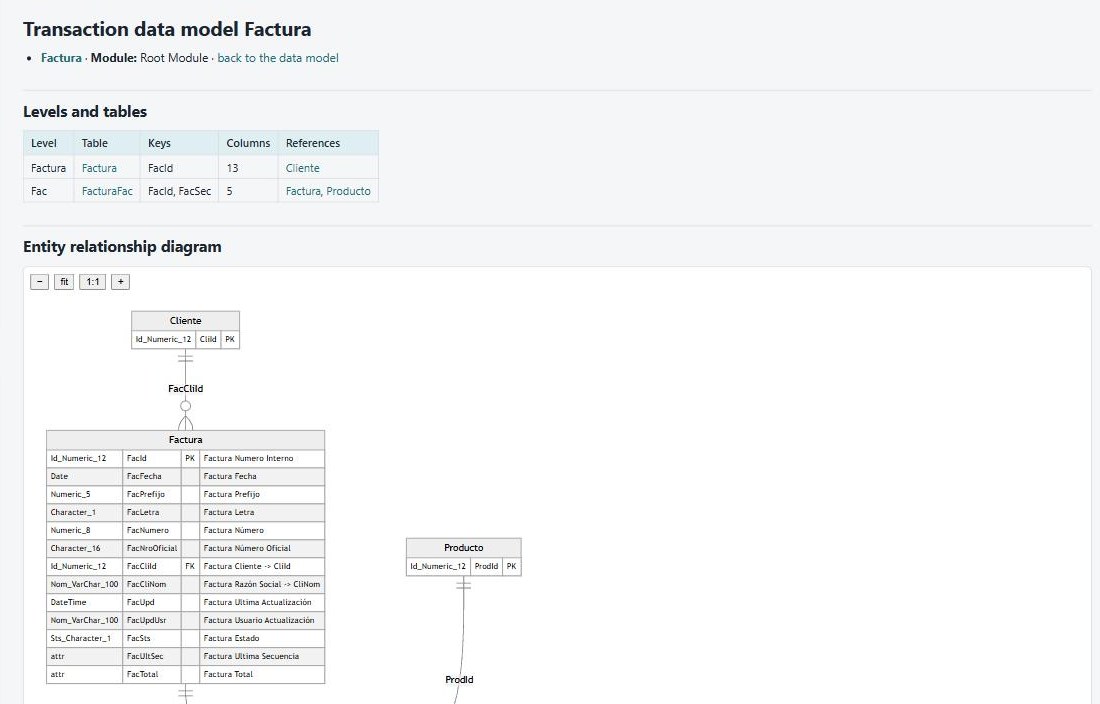Open the Factura table link in the Levels table
This screenshot has width=1100, height=704.
[99, 168]
